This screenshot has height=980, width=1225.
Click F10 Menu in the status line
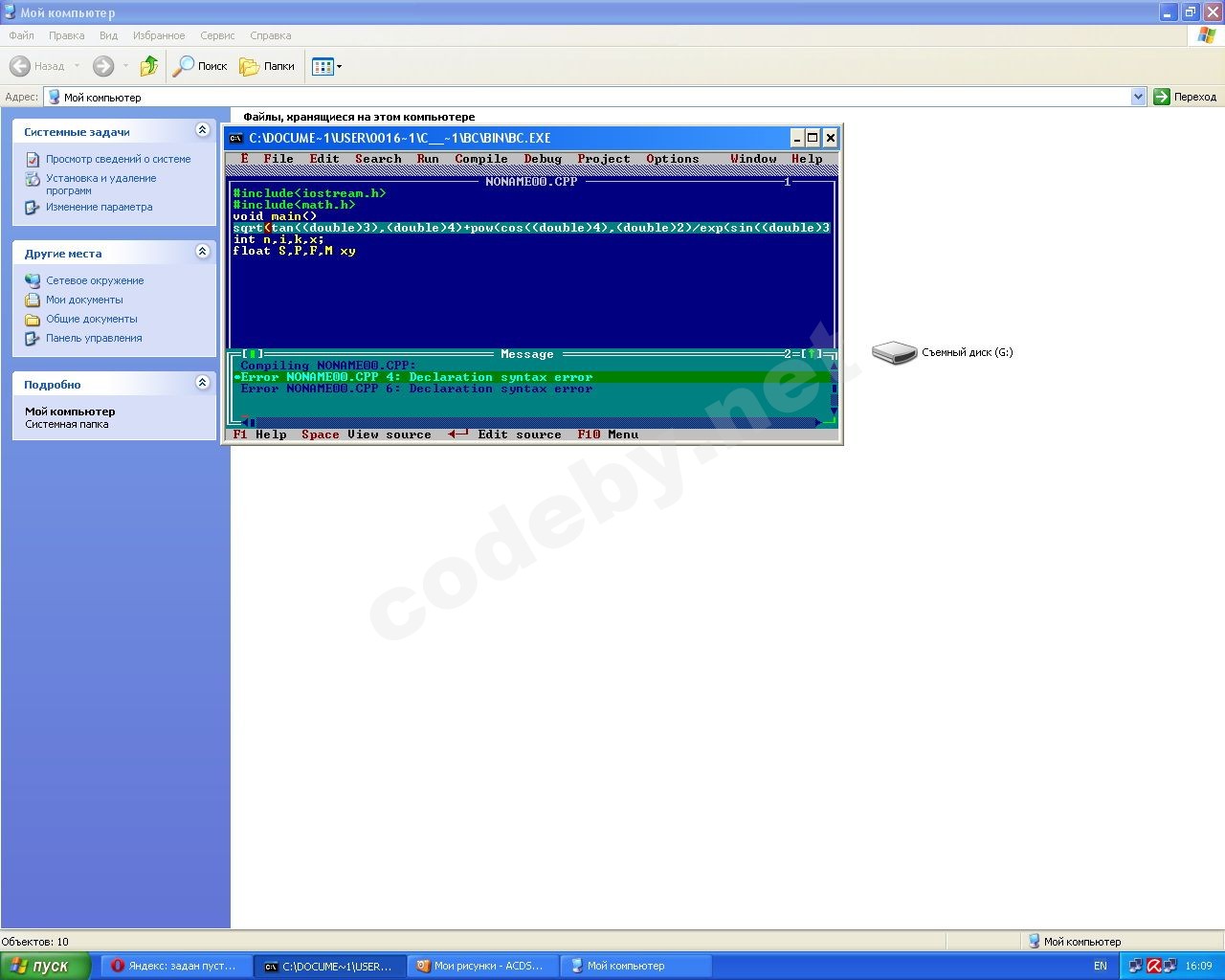608,434
